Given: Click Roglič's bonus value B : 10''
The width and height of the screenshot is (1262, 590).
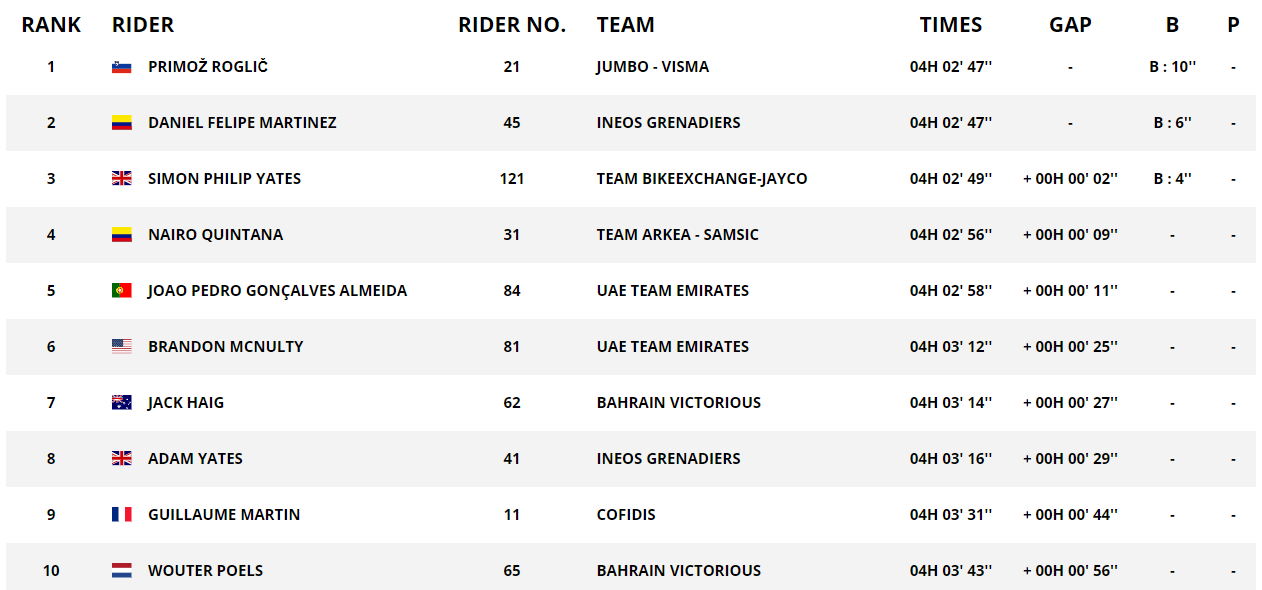Looking at the screenshot, I should [x=1172, y=67].
